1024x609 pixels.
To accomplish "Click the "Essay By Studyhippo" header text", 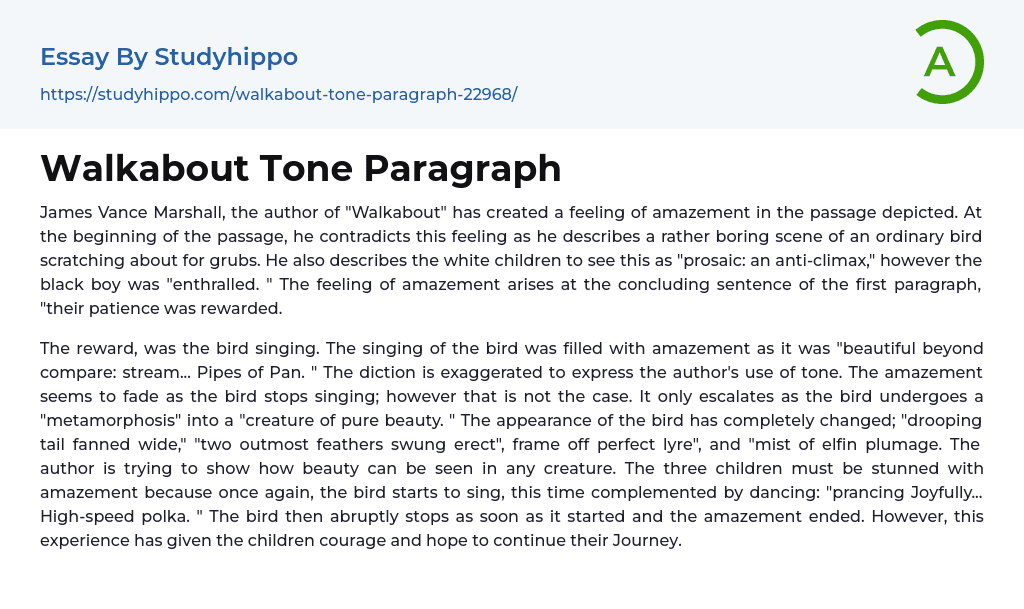I will [x=169, y=57].
